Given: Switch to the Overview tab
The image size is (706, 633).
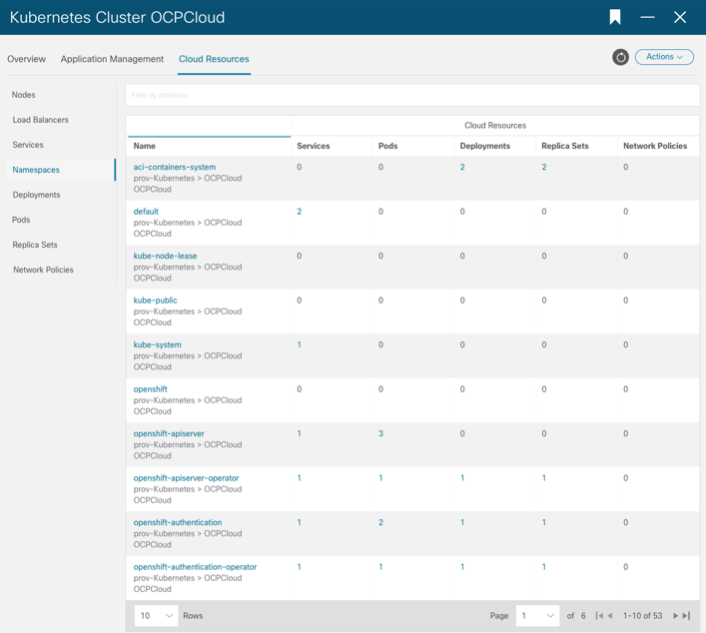Looking at the screenshot, I should click(26, 59).
